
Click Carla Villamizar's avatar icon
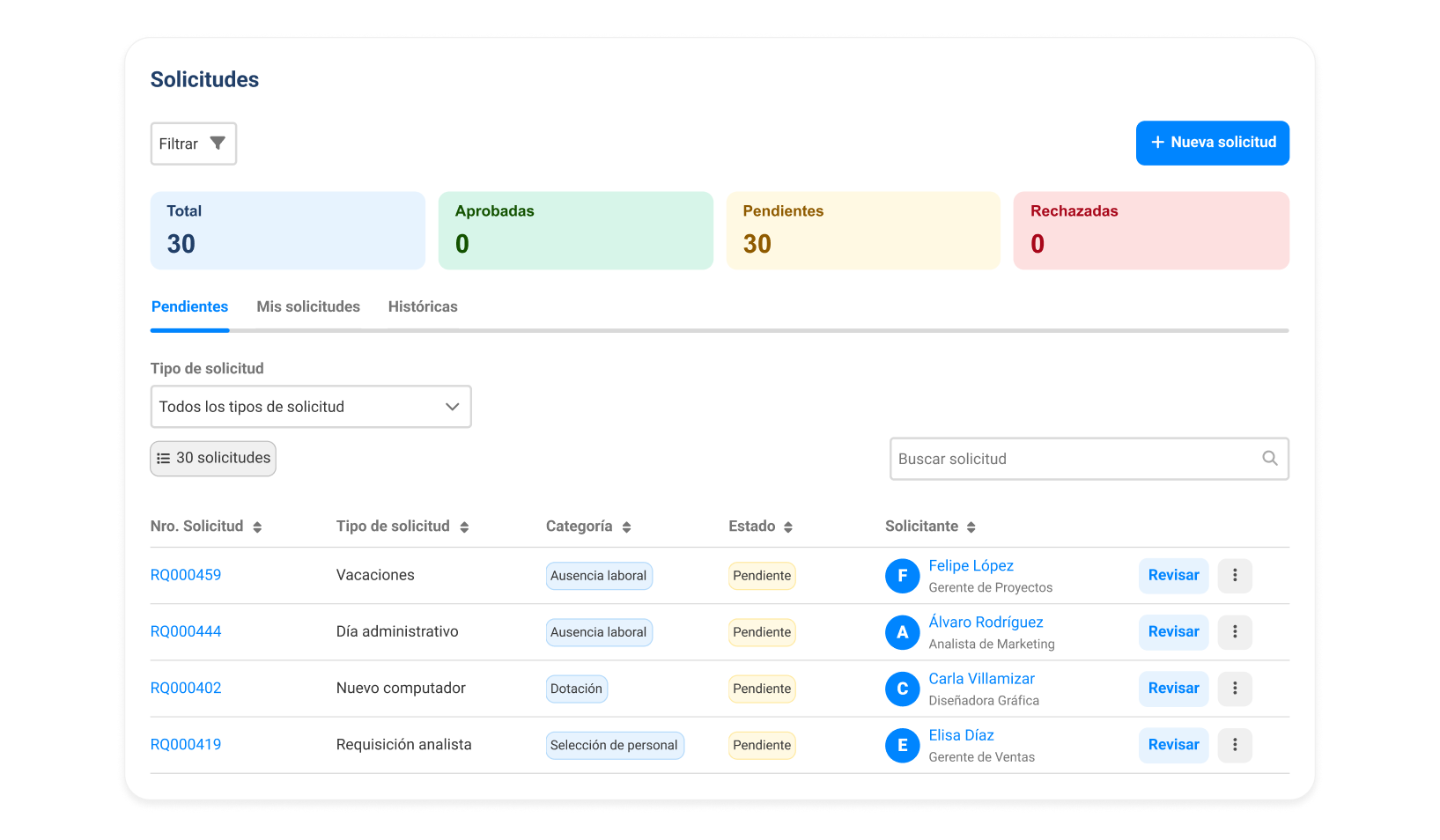pyautogui.click(x=902, y=689)
